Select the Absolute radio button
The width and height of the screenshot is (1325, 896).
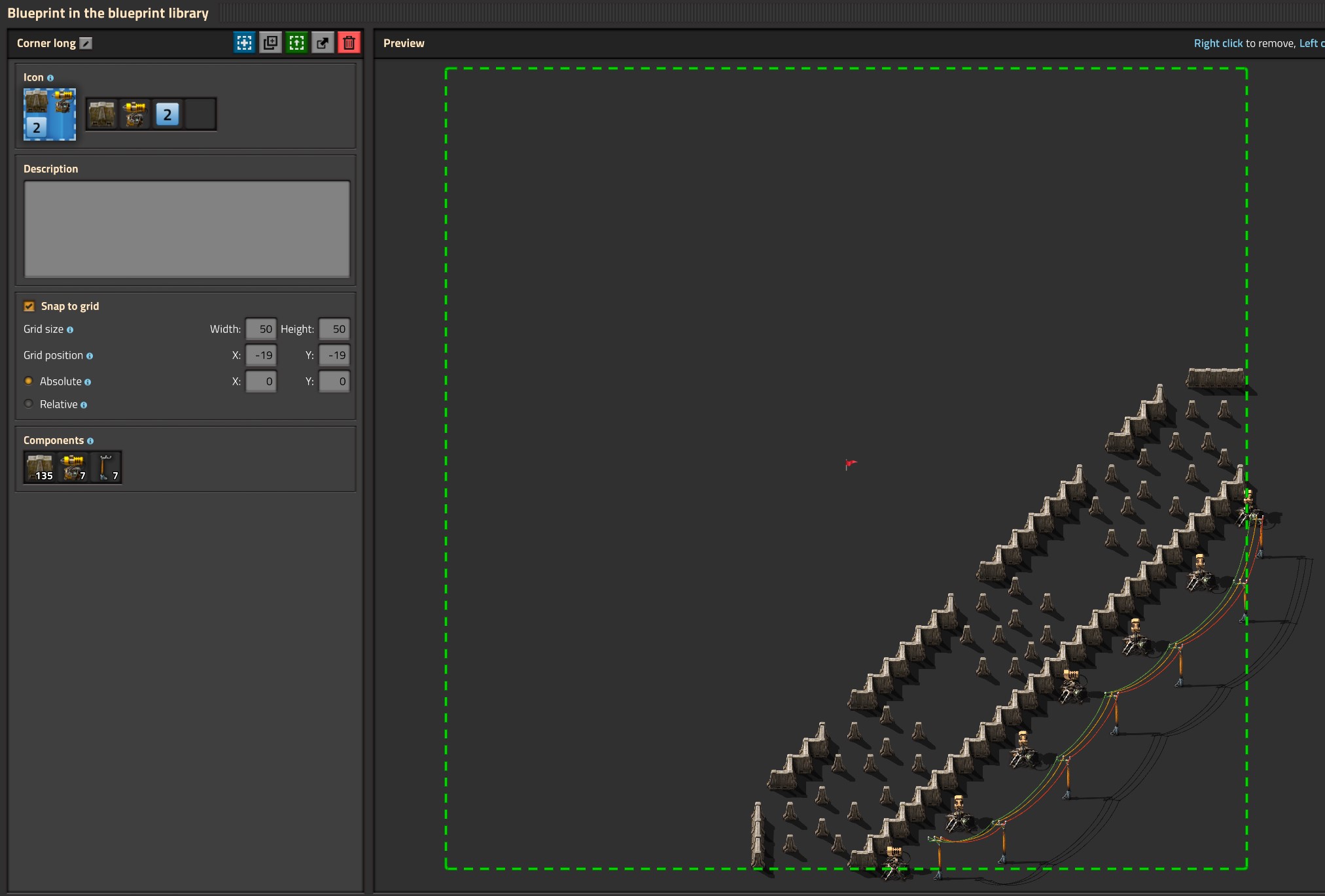coord(29,381)
